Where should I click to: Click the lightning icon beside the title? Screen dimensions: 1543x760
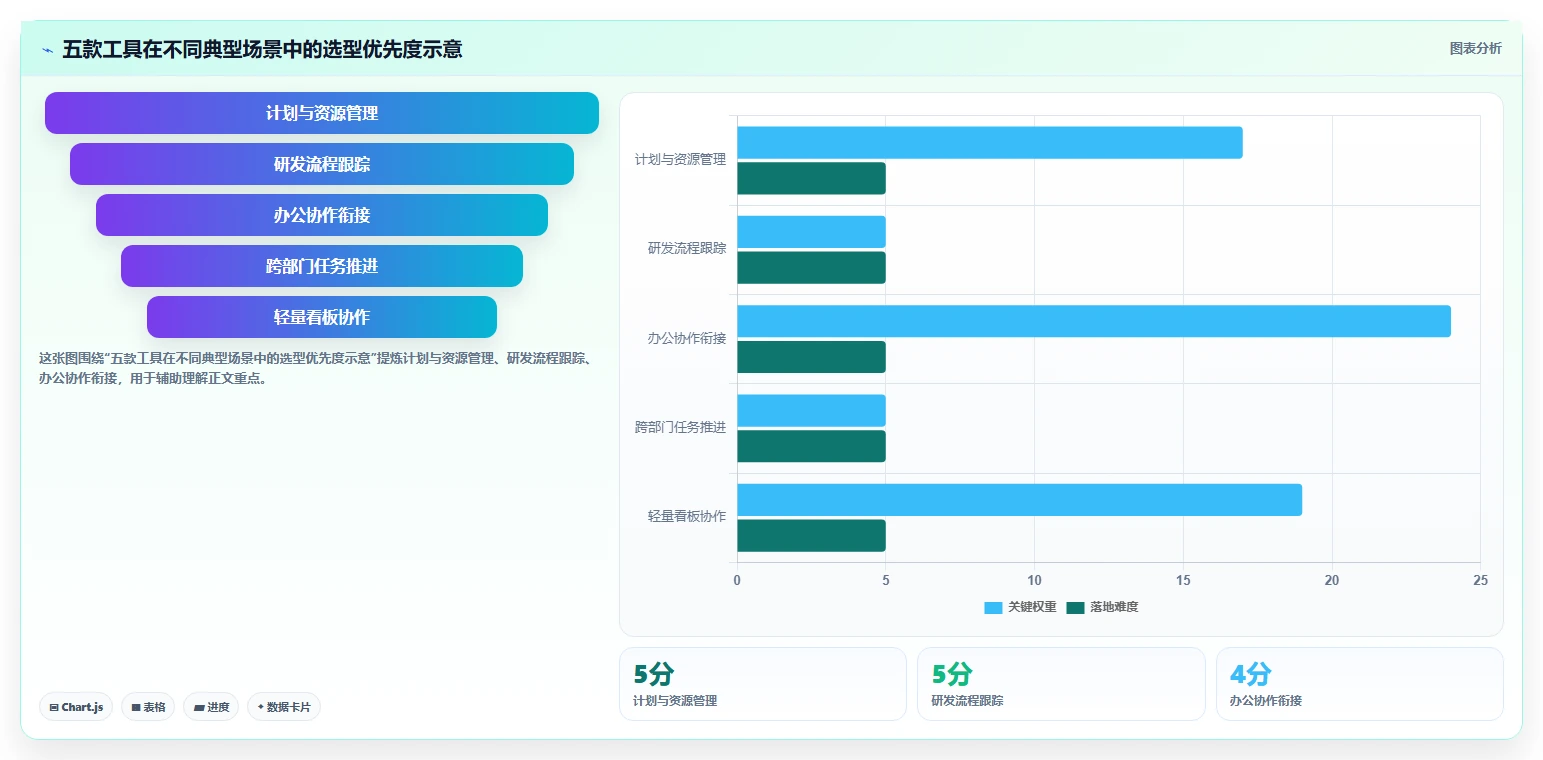(47, 50)
